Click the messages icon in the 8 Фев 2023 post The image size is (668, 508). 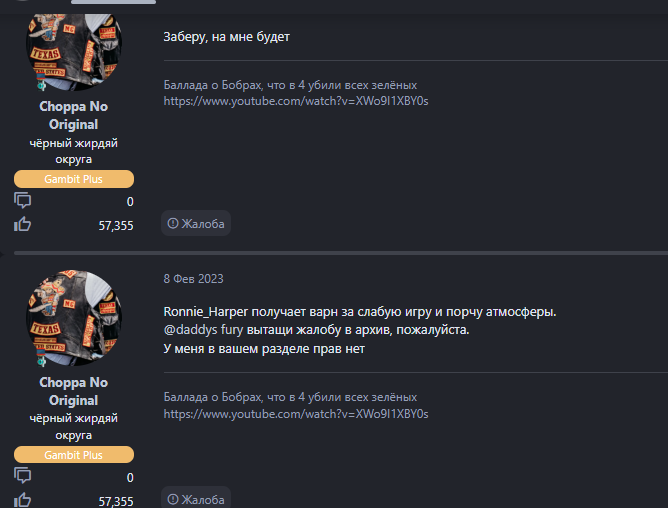point(23,476)
